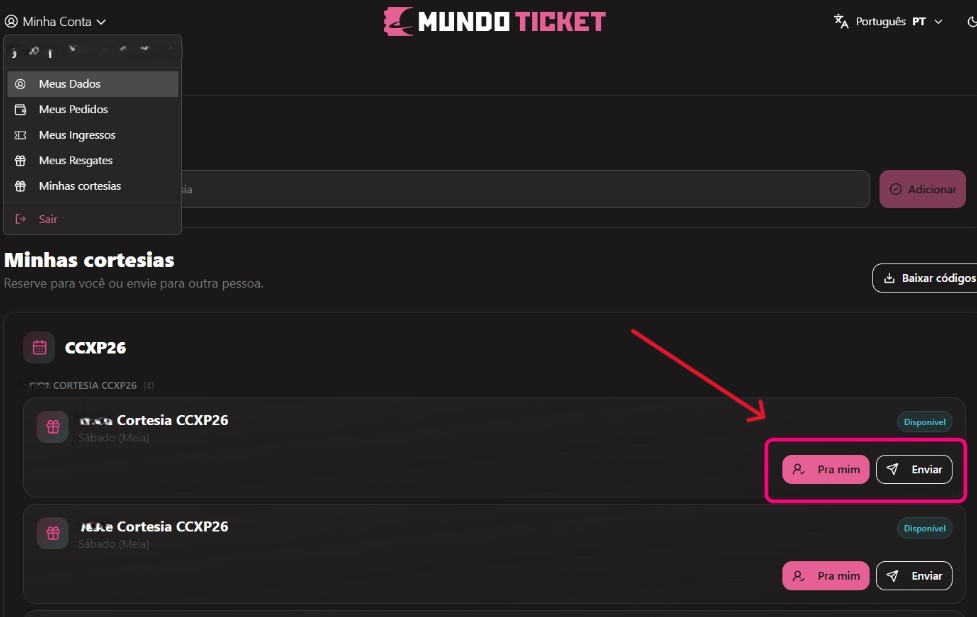Click Pra mim on the second courtesy
The image size is (977, 617).
pyautogui.click(x=826, y=576)
